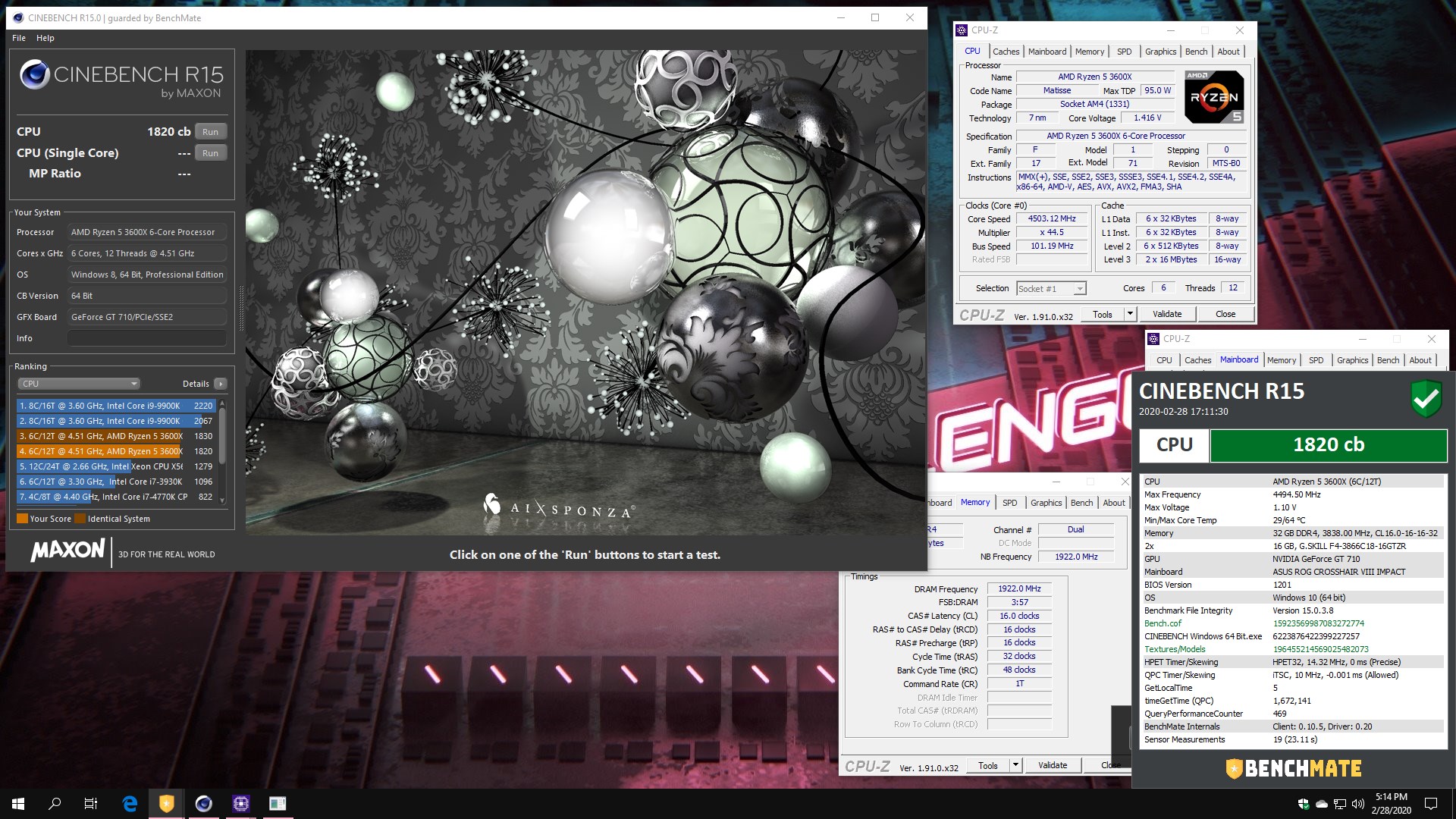The width and height of the screenshot is (1456, 819).
Task: Switch to CPU-Z taskbar icon
Action: pos(240,804)
